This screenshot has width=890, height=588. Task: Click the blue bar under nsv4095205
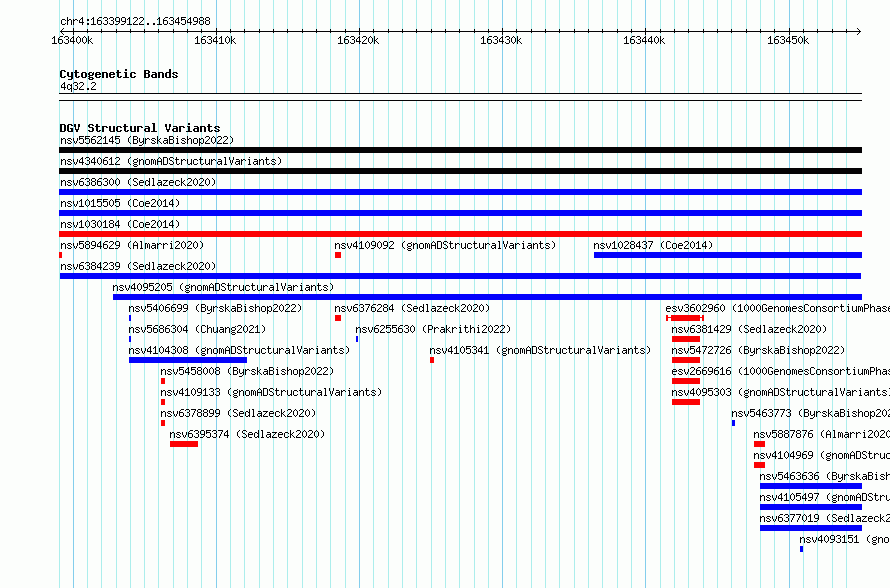pos(488,297)
